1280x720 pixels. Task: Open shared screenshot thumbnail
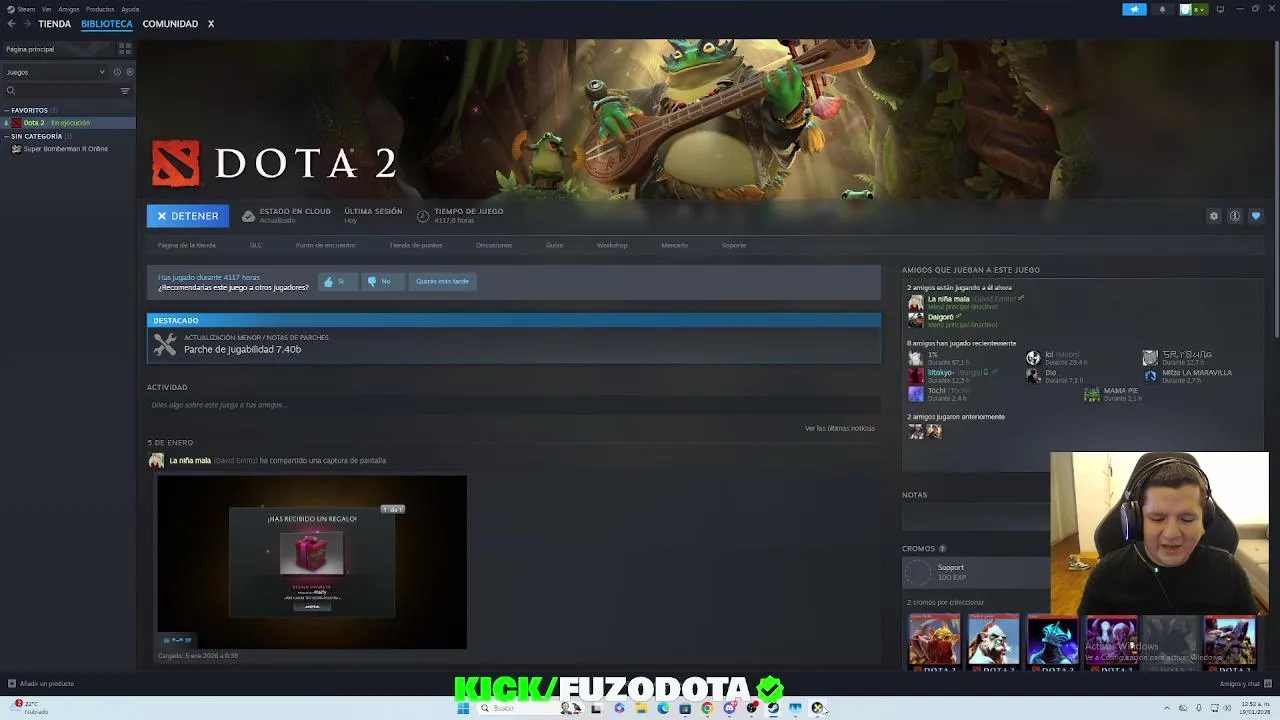pos(312,562)
